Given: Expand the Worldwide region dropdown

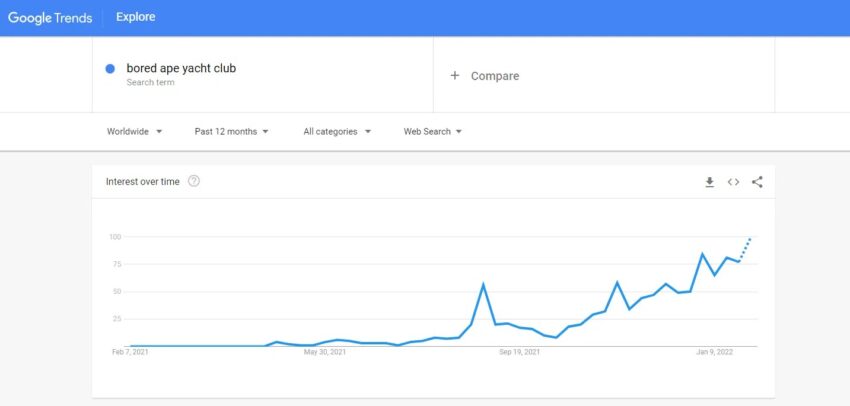Looking at the screenshot, I should [134, 132].
